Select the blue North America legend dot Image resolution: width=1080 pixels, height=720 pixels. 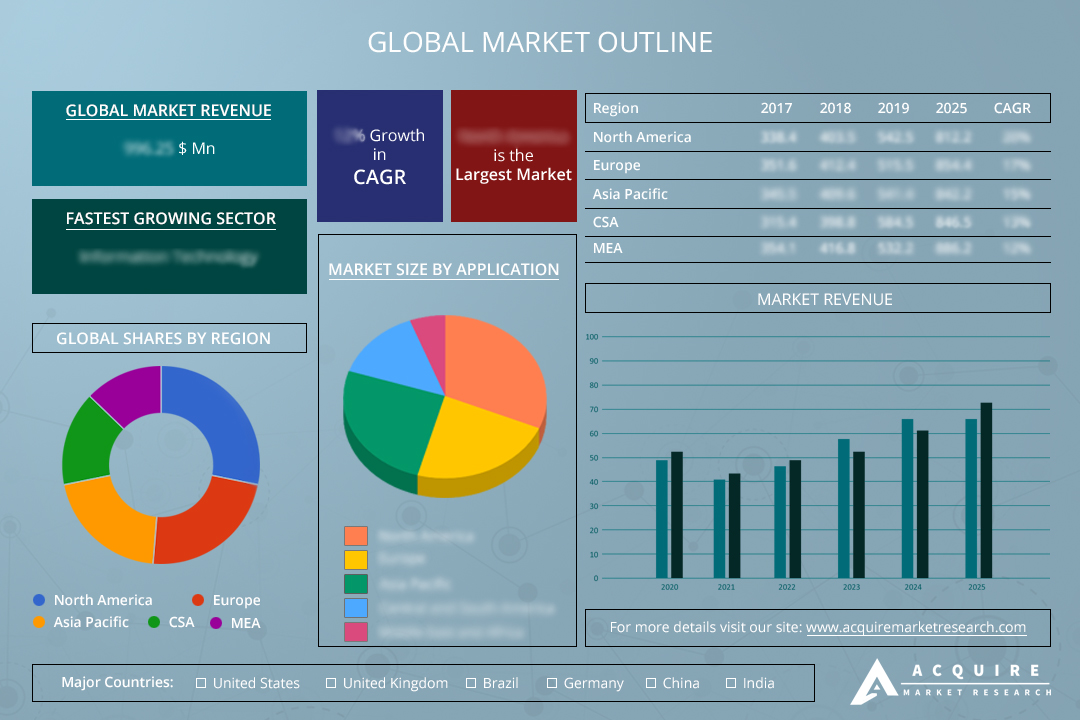pos(38,600)
